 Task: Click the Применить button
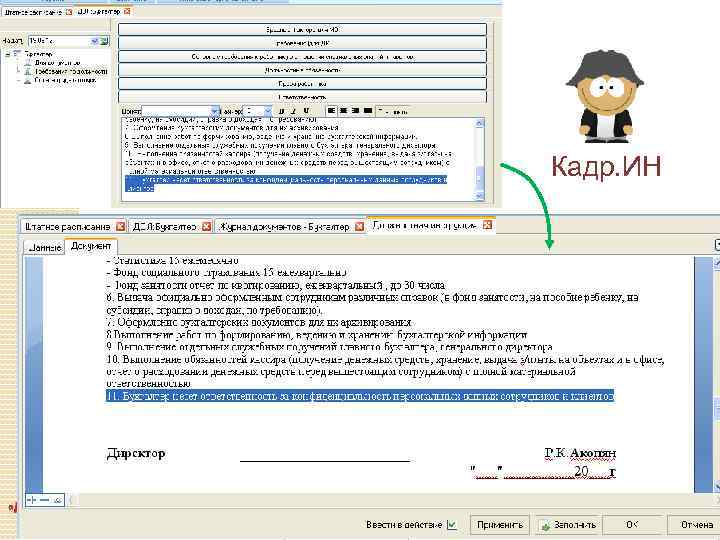tap(500, 525)
